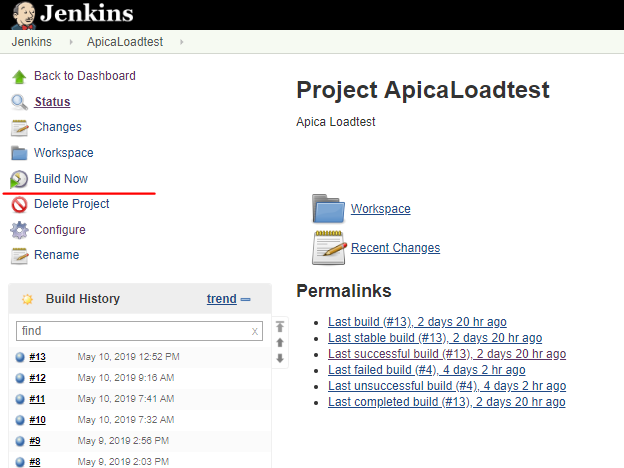Jump to top of build history arrow
This screenshot has width=624, height=468.
[280, 327]
